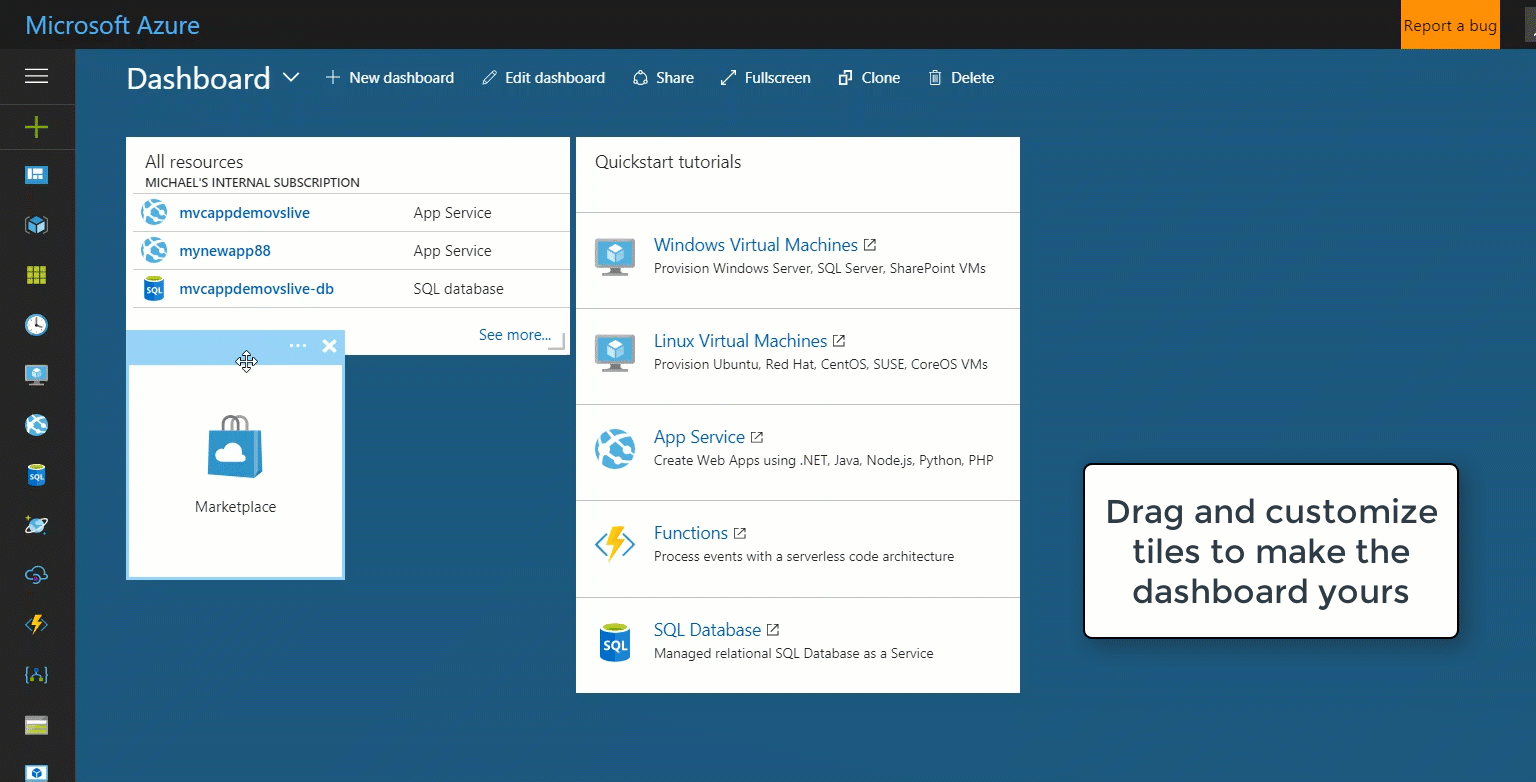
Task: Click the Report a bug button
Action: click(x=1450, y=25)
